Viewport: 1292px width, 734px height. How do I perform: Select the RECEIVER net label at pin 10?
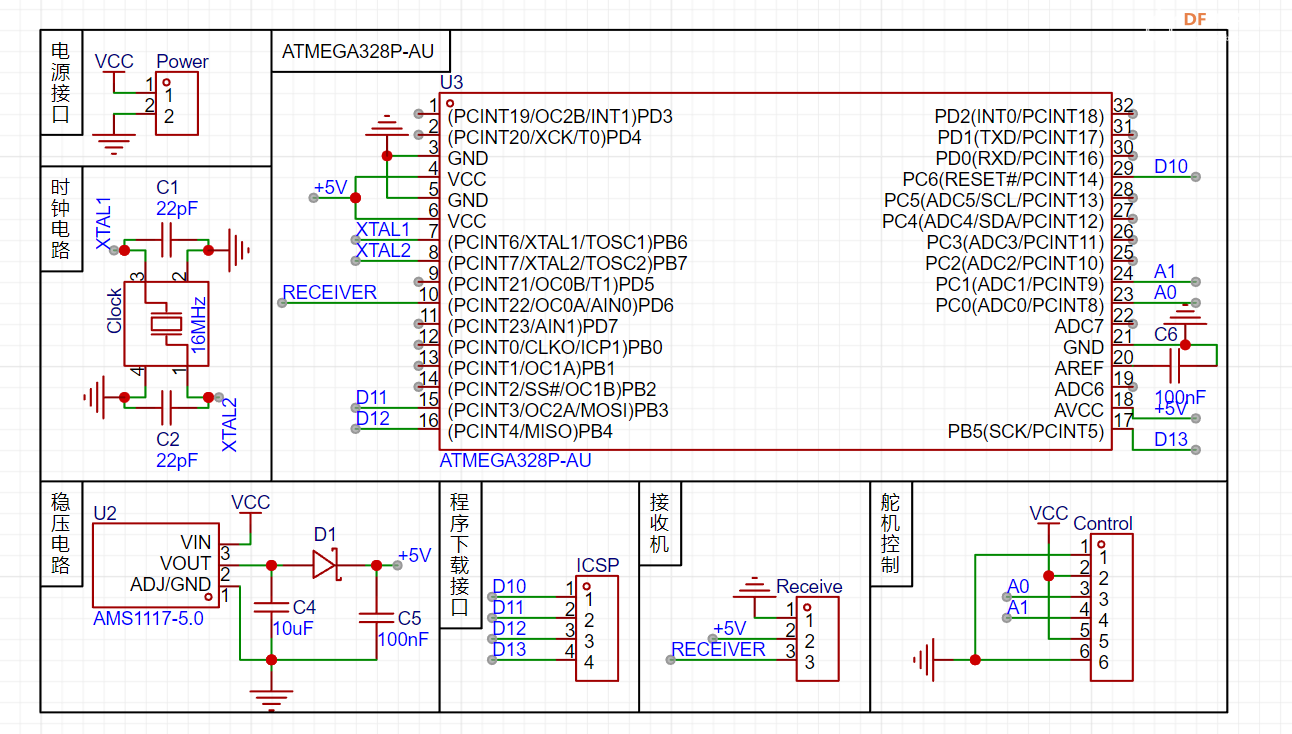click(x=330, y=293)
